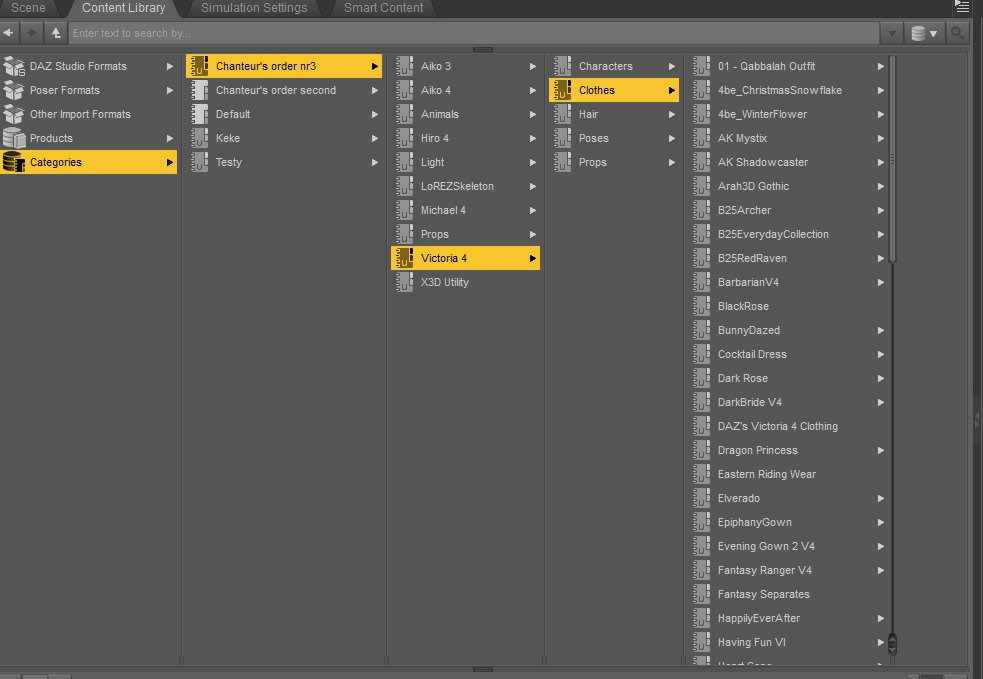
Task: Select the Arah3D Gothic item
Action: tap(788, 186)
